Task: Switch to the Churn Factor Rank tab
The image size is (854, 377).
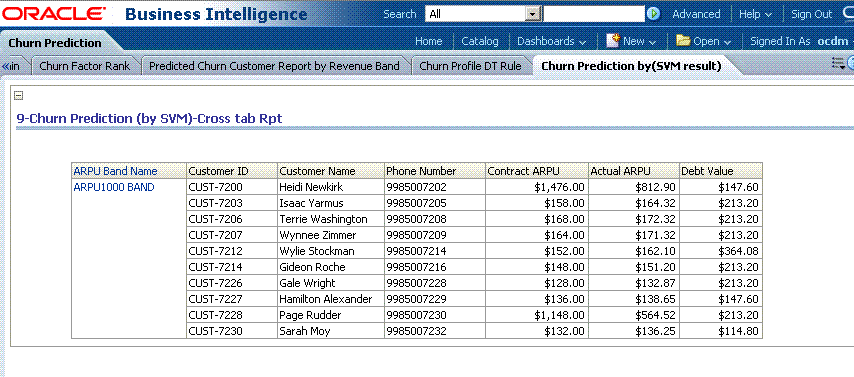Action: (85, 66)
